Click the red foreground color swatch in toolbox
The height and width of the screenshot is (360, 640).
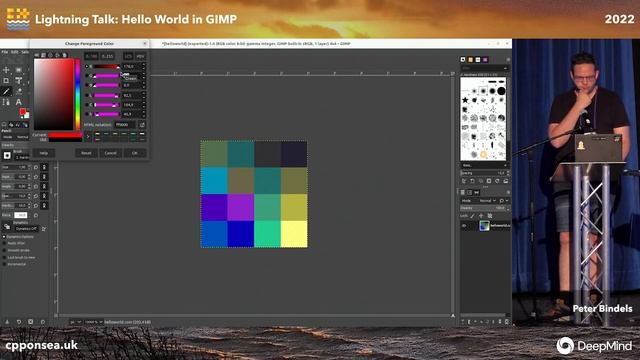click(x=22, y=111)
